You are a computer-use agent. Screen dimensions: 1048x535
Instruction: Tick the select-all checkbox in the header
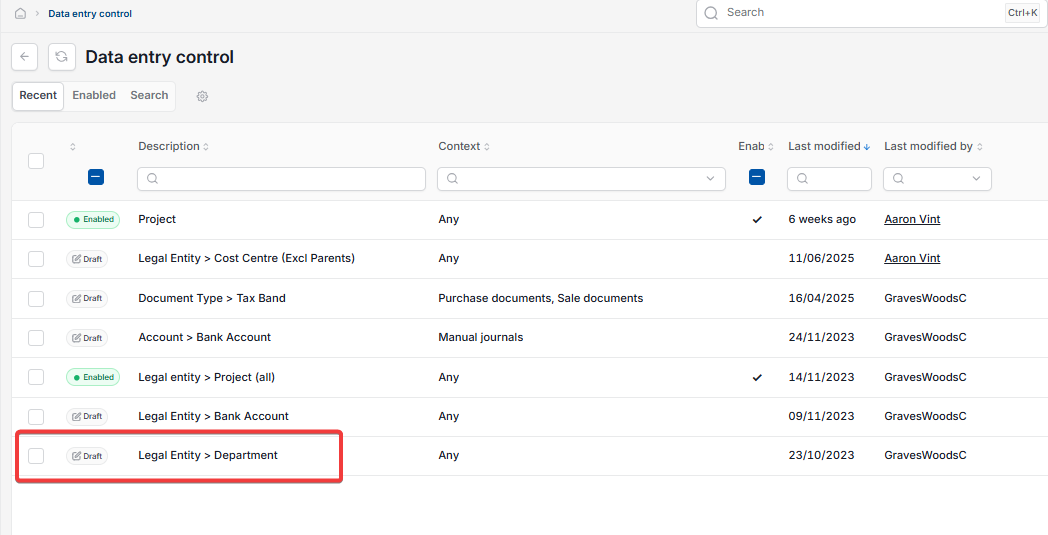click(36, 161)
